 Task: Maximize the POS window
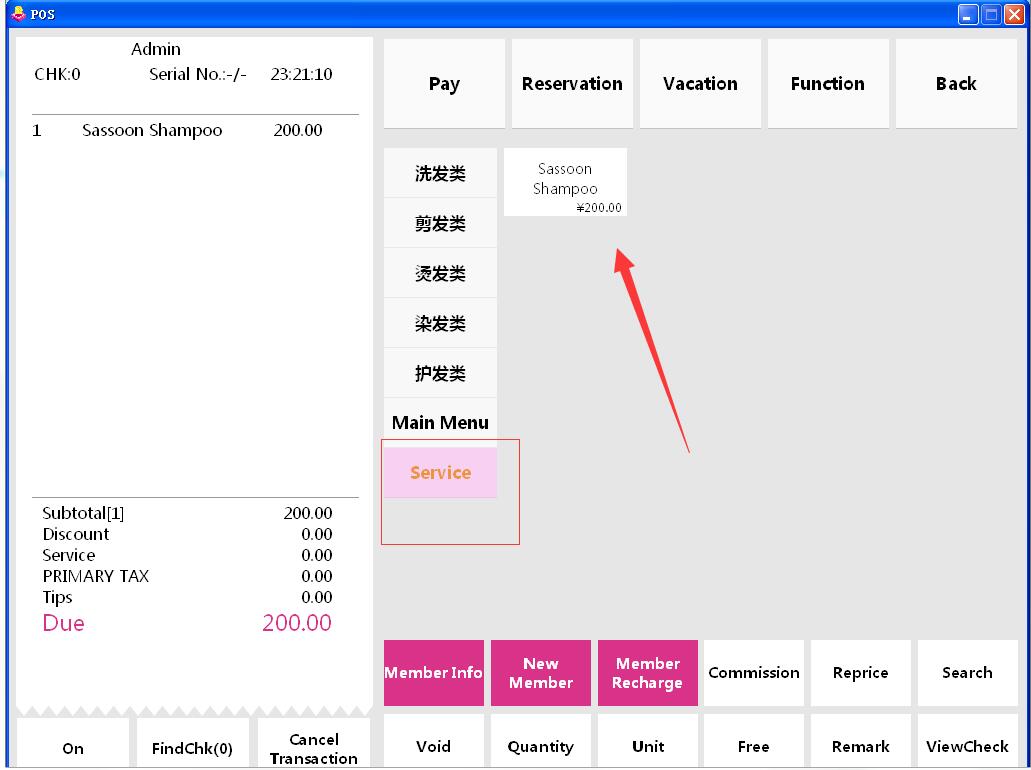[x=991, y=14]
